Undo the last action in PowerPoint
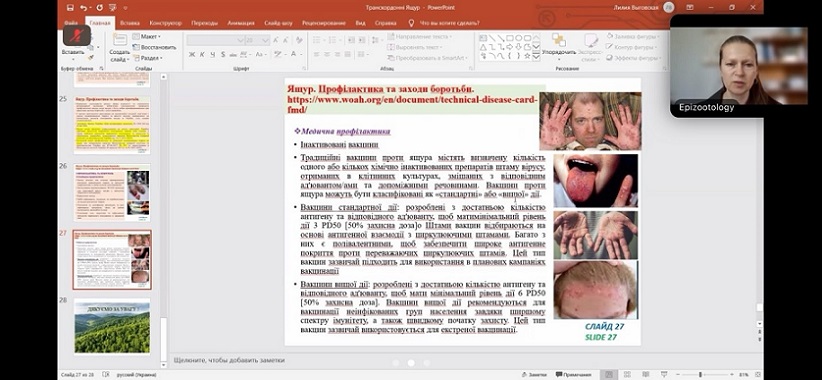Image resolution: width=822 pixels, height=380 pixels. [x=84, y=8]
